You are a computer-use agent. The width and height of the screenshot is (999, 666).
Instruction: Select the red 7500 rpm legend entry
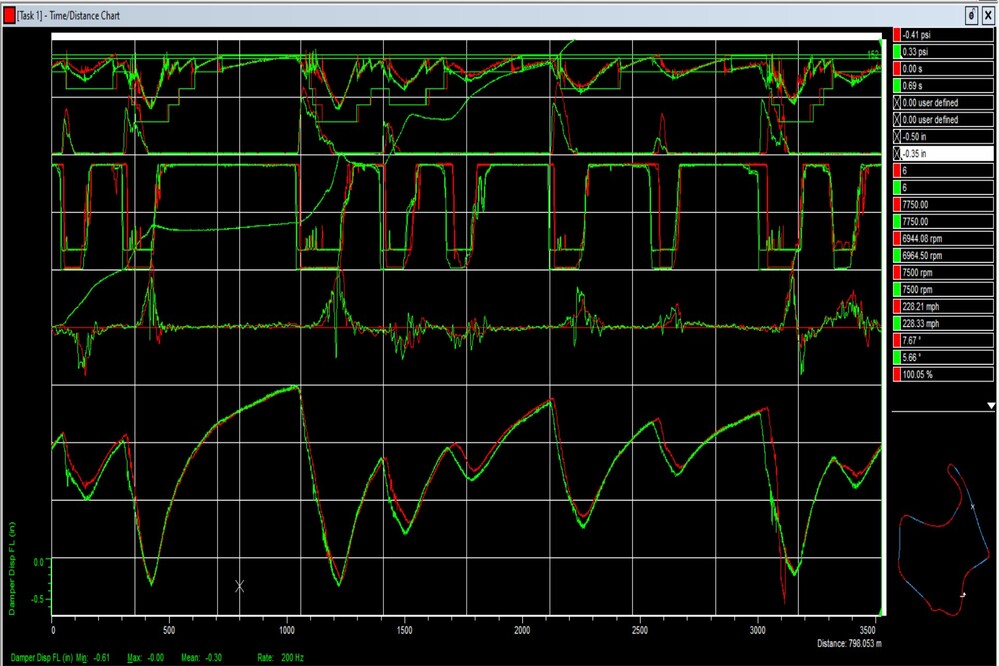pos(943,273)
